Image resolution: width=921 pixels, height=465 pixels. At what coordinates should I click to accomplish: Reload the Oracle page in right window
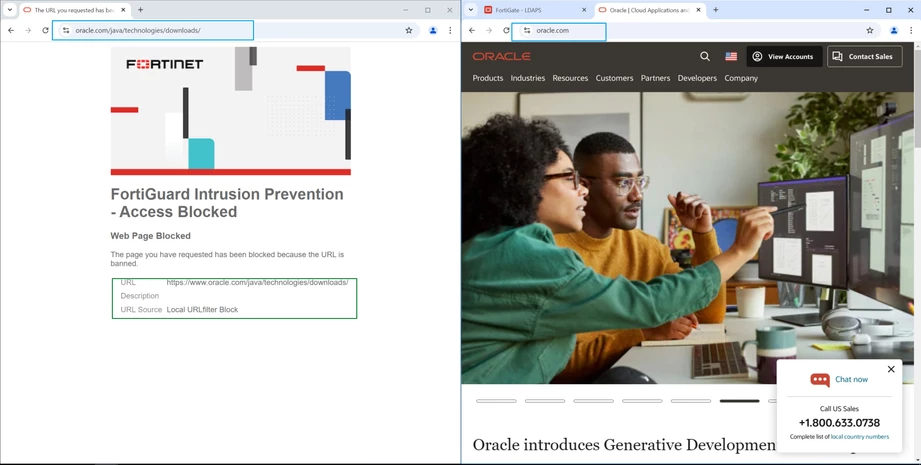click(x=506, y=31)
